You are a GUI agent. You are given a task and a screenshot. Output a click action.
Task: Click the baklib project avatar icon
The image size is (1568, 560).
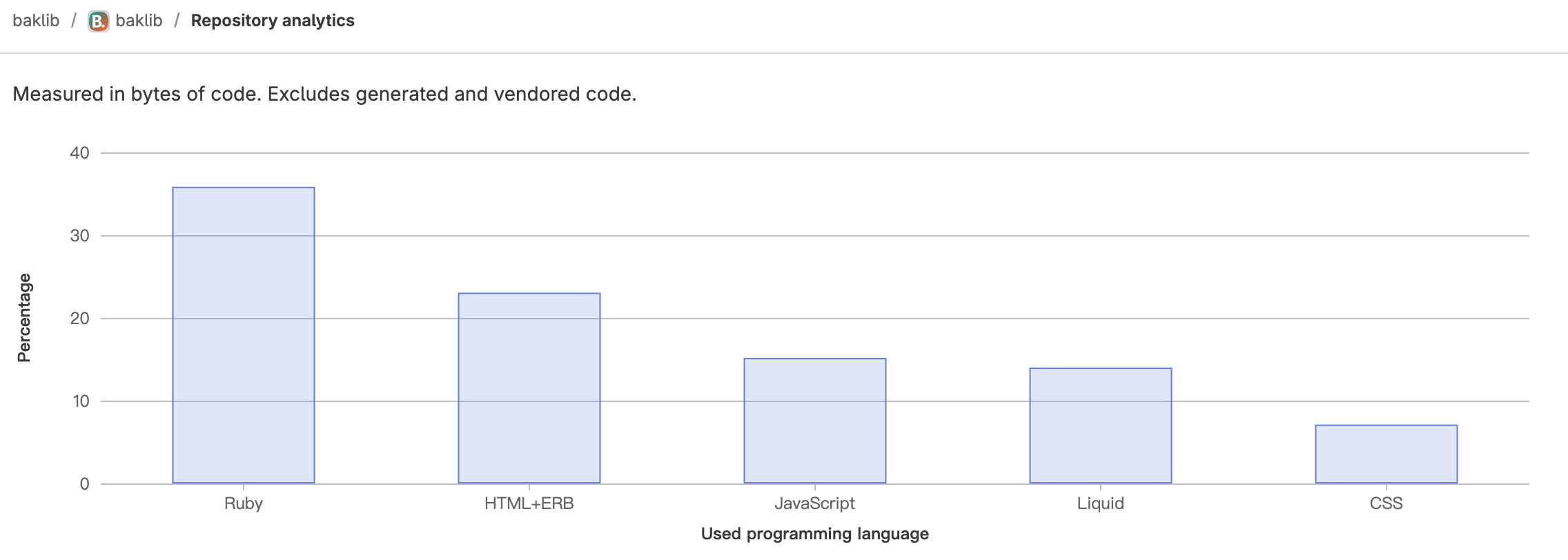[98, 21]
